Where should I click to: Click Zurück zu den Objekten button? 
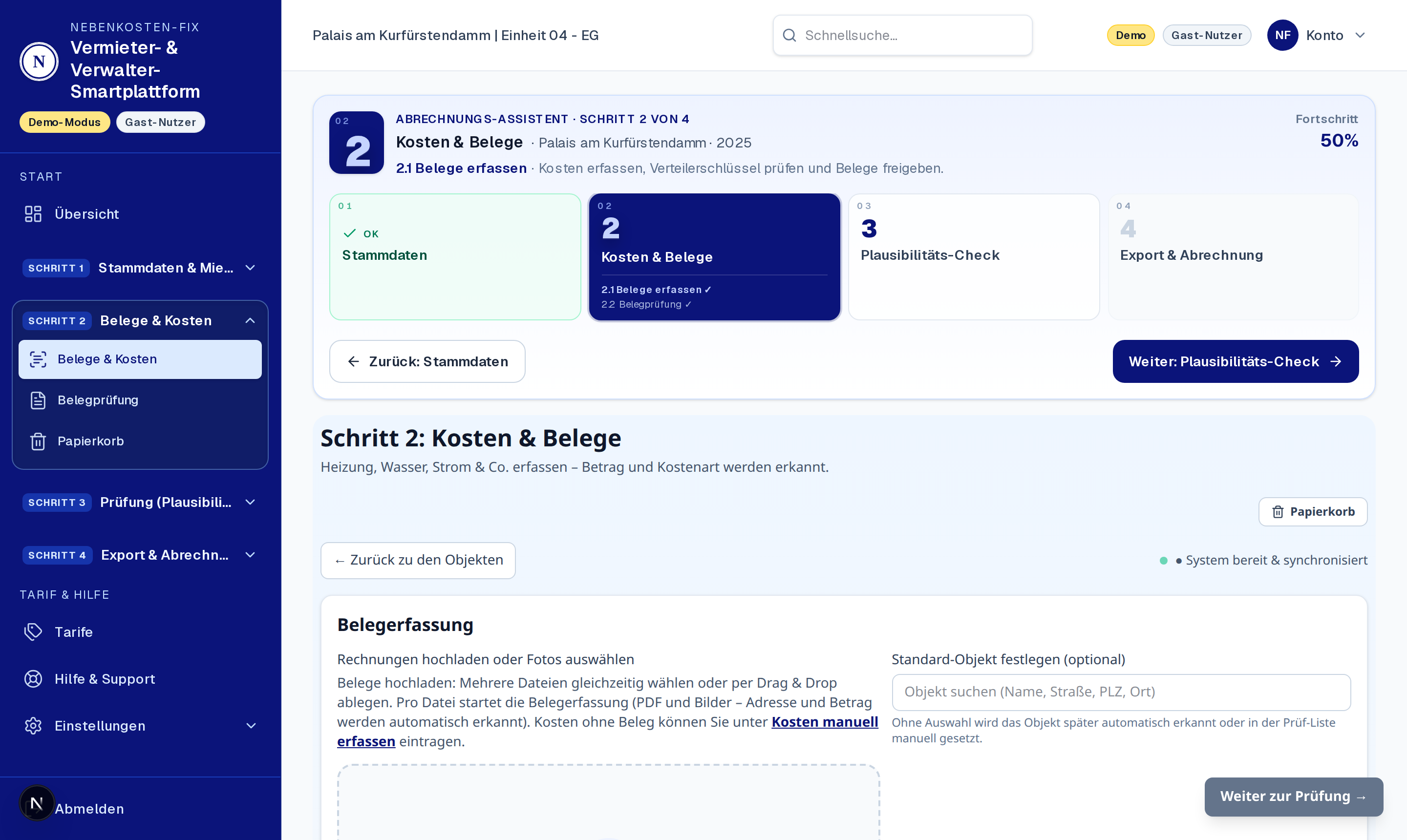(x=418, y=560)
